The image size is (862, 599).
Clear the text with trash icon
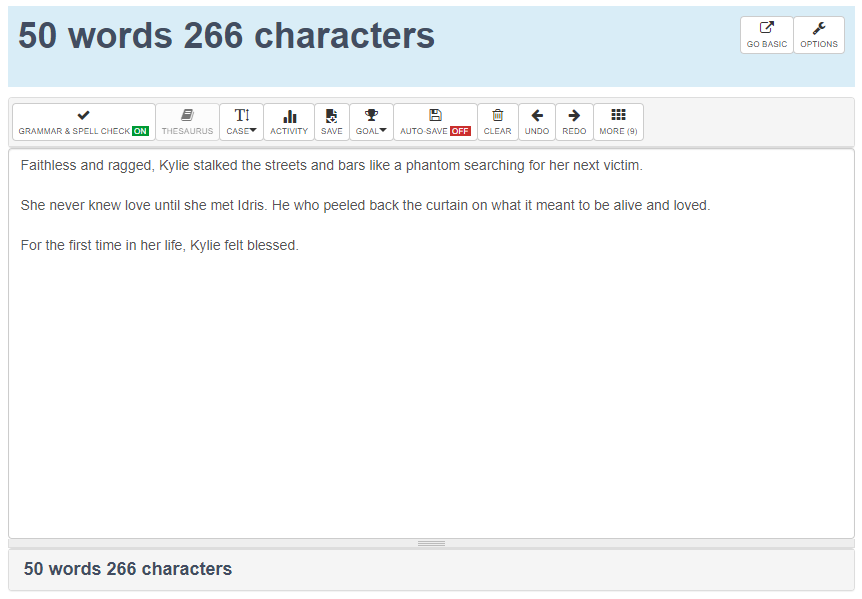point(498,122)
